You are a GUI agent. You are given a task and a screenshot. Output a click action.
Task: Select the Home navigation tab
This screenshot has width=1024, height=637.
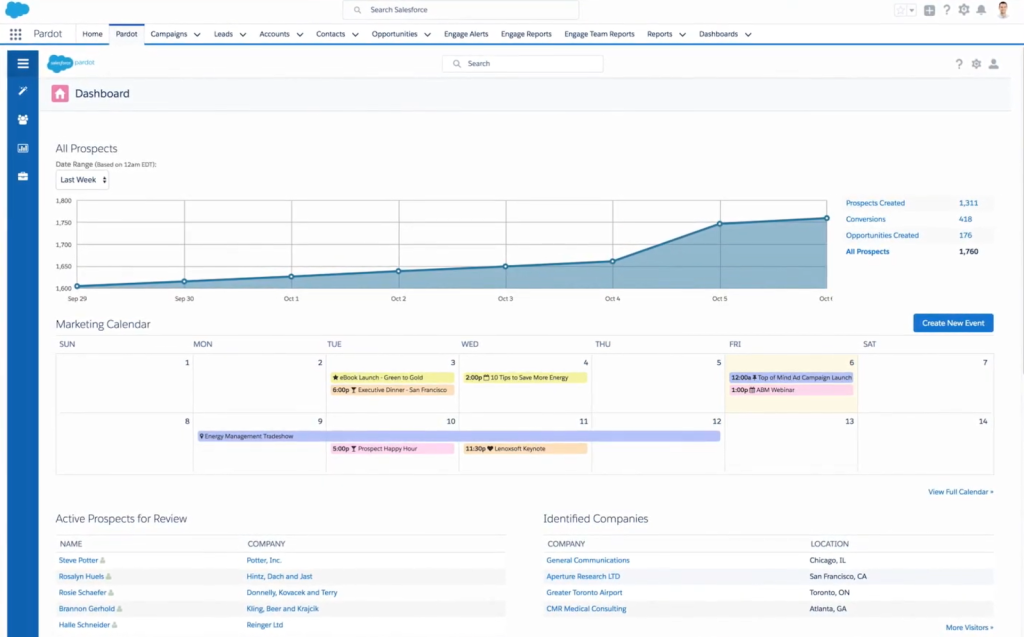[92, 33]
